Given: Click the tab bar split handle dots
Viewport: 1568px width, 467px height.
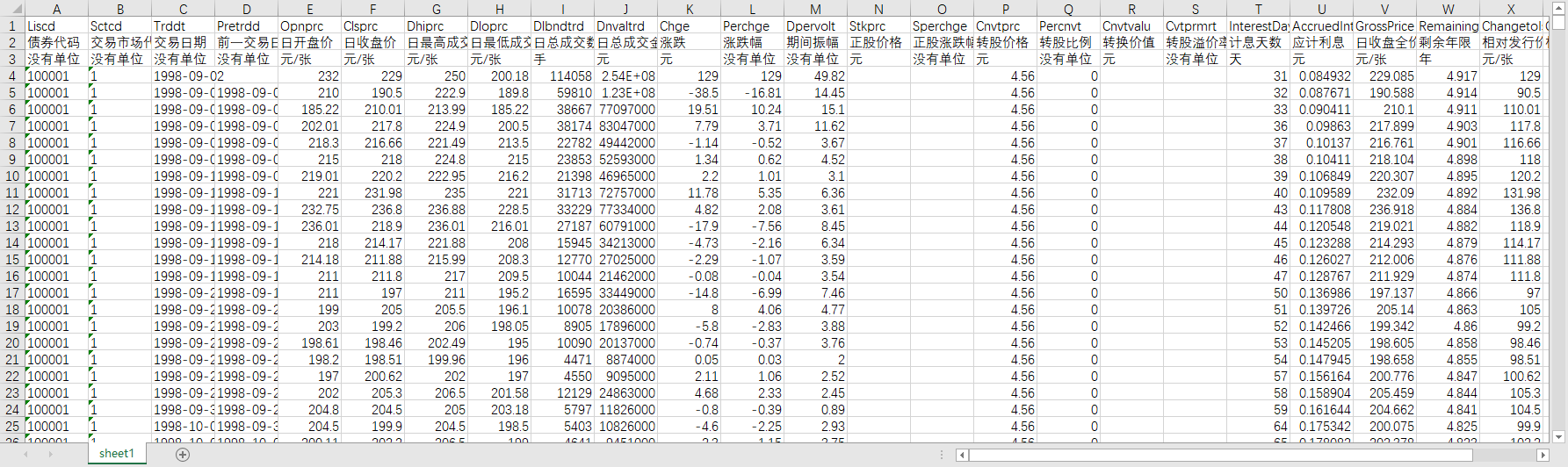Looking at the screenshot, I should coord(942,455).
